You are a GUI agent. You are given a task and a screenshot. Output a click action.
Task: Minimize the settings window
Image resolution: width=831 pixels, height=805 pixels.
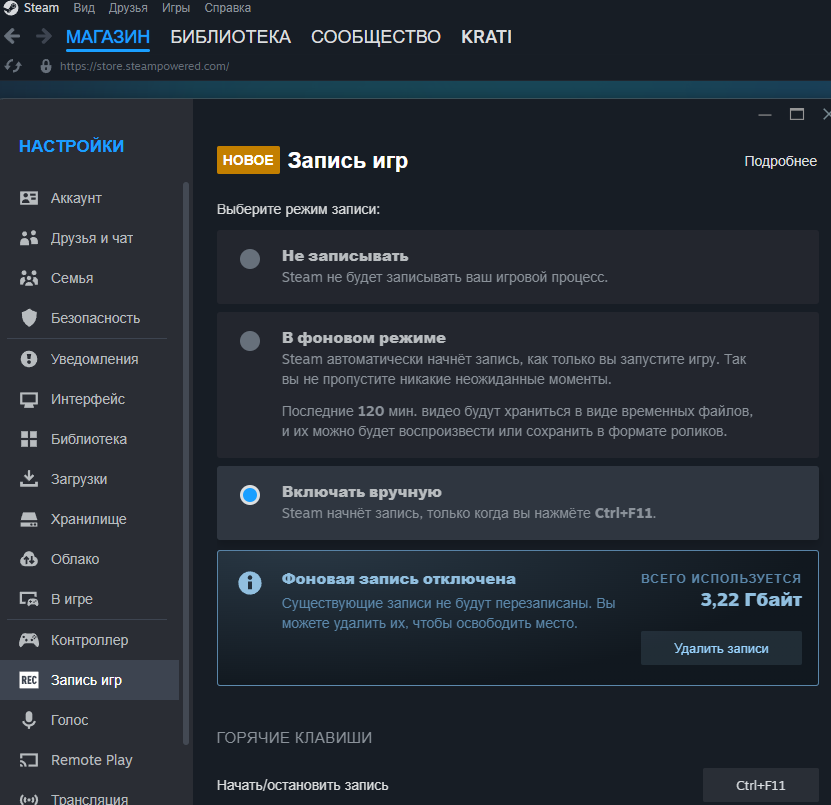(x=765, y=114)
